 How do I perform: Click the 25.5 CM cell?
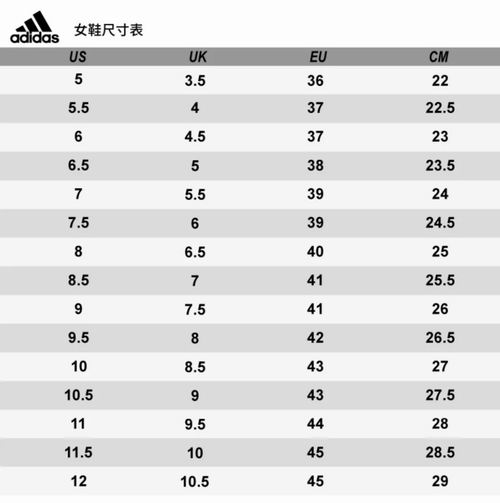[x=440, y=280]
